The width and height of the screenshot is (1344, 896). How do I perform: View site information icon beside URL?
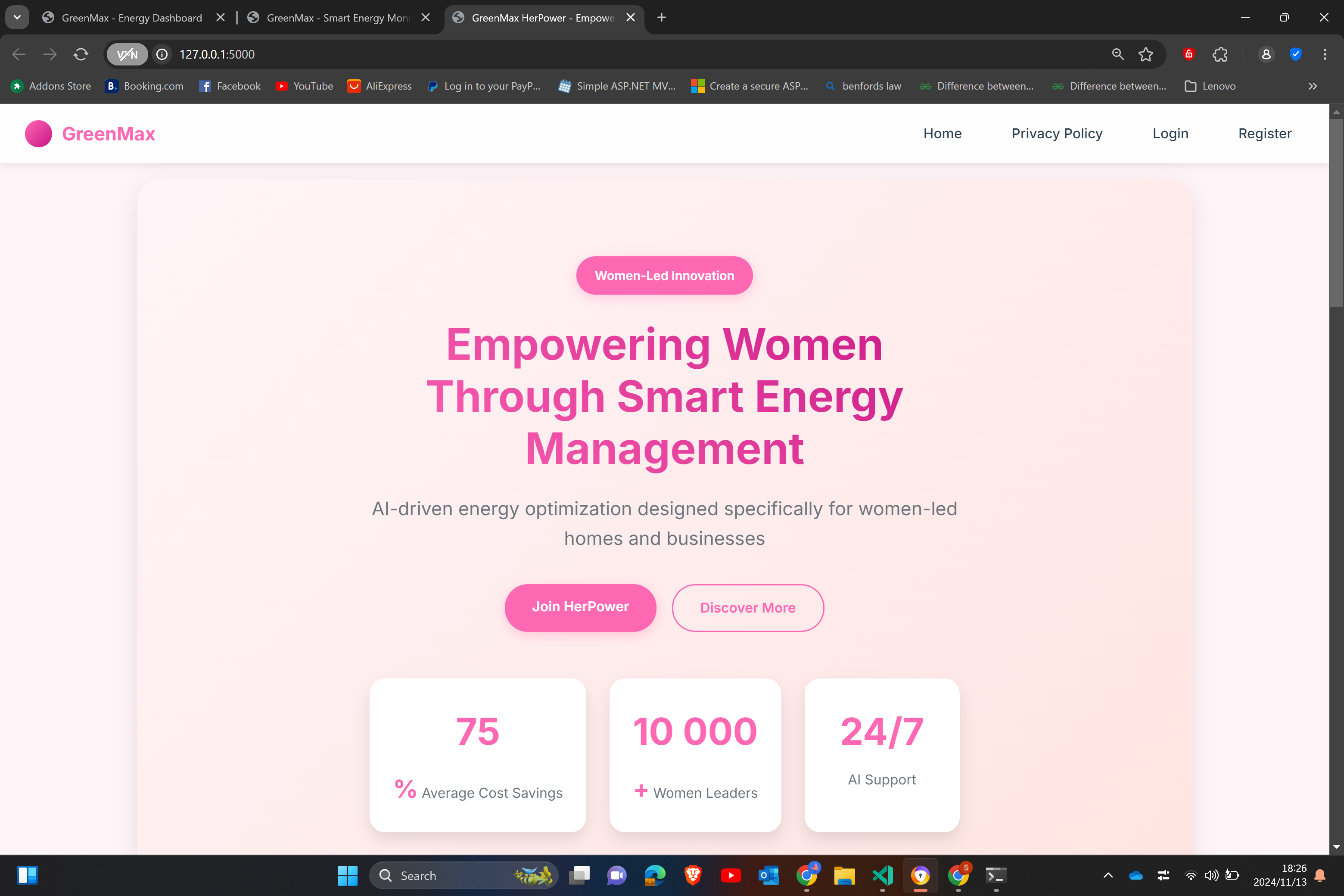(162, 54)
